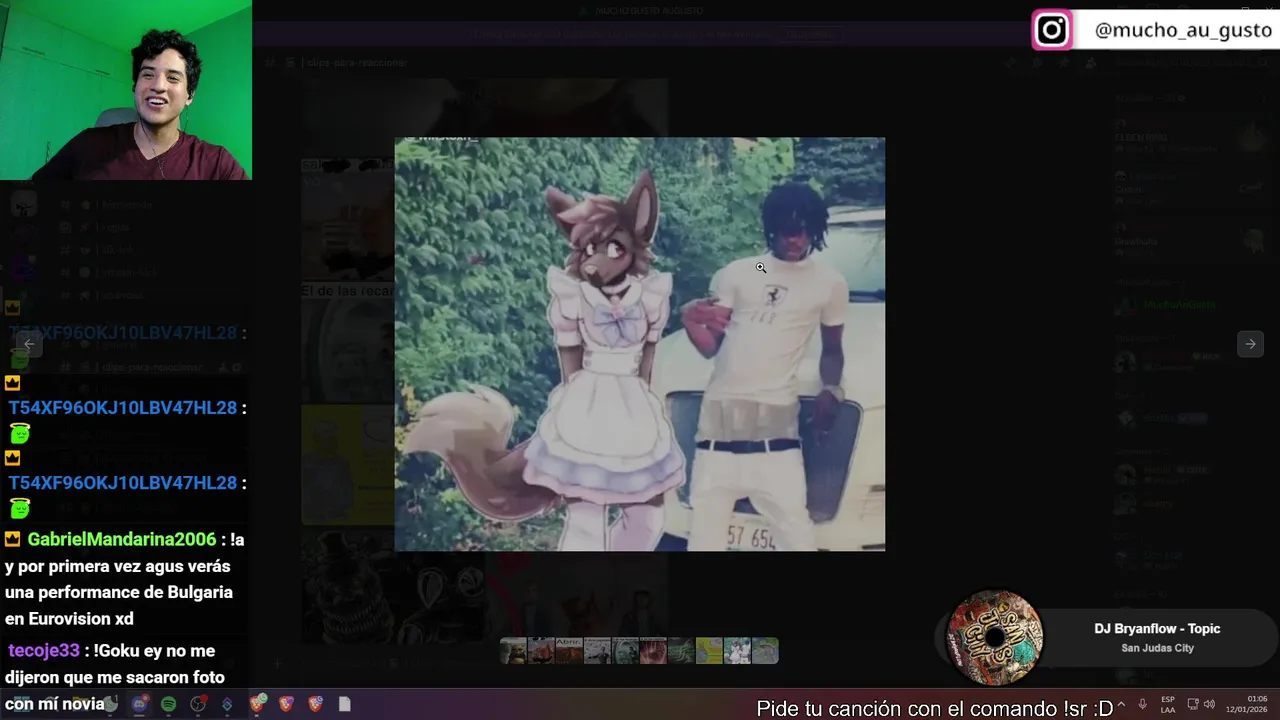Expand the hidden system tray icons chevron

pos(1121,704)
